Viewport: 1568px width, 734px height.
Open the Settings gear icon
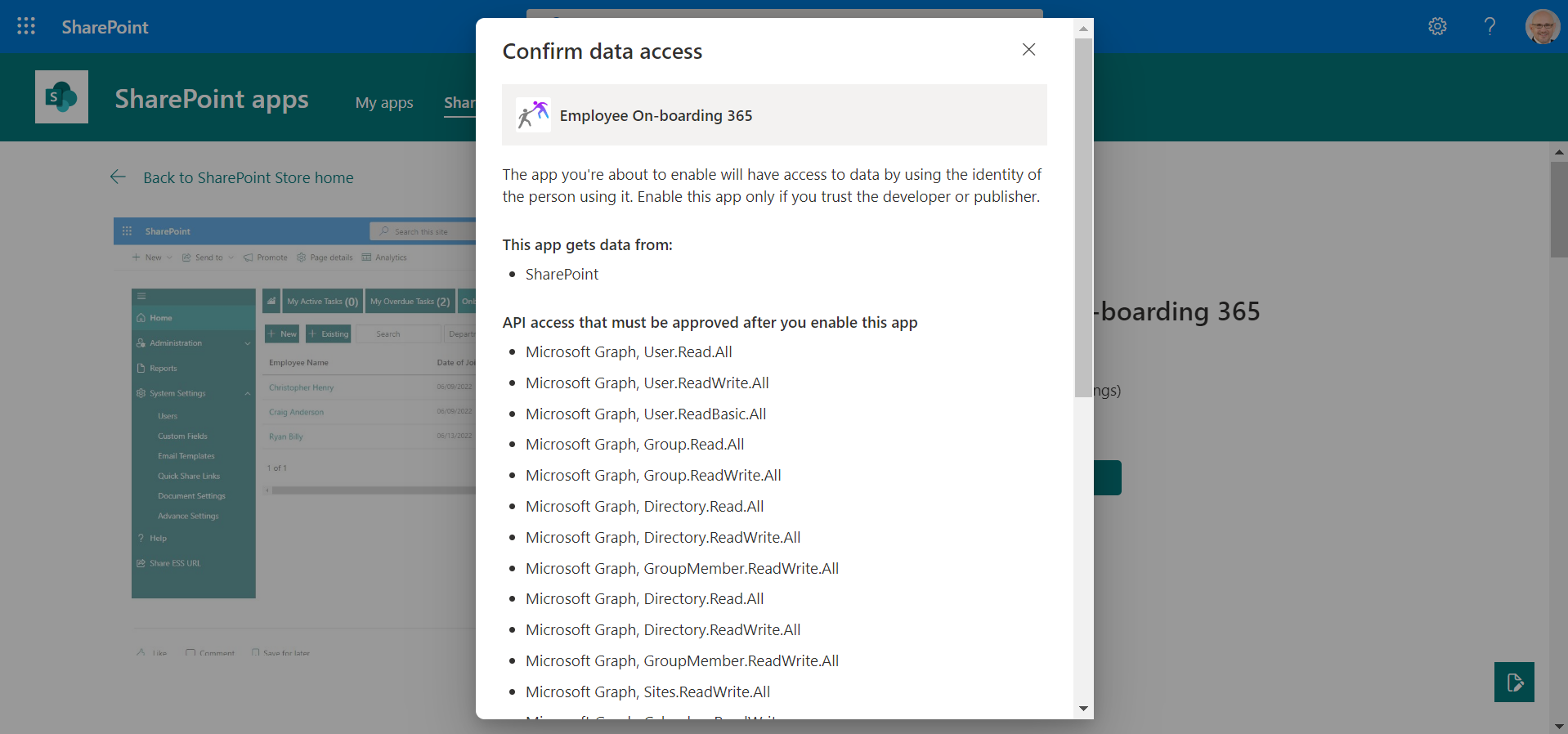(1437, 26)
